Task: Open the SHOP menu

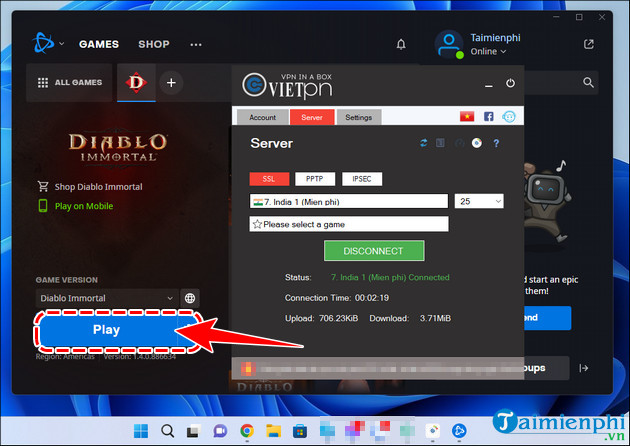Action: [154, 44]
